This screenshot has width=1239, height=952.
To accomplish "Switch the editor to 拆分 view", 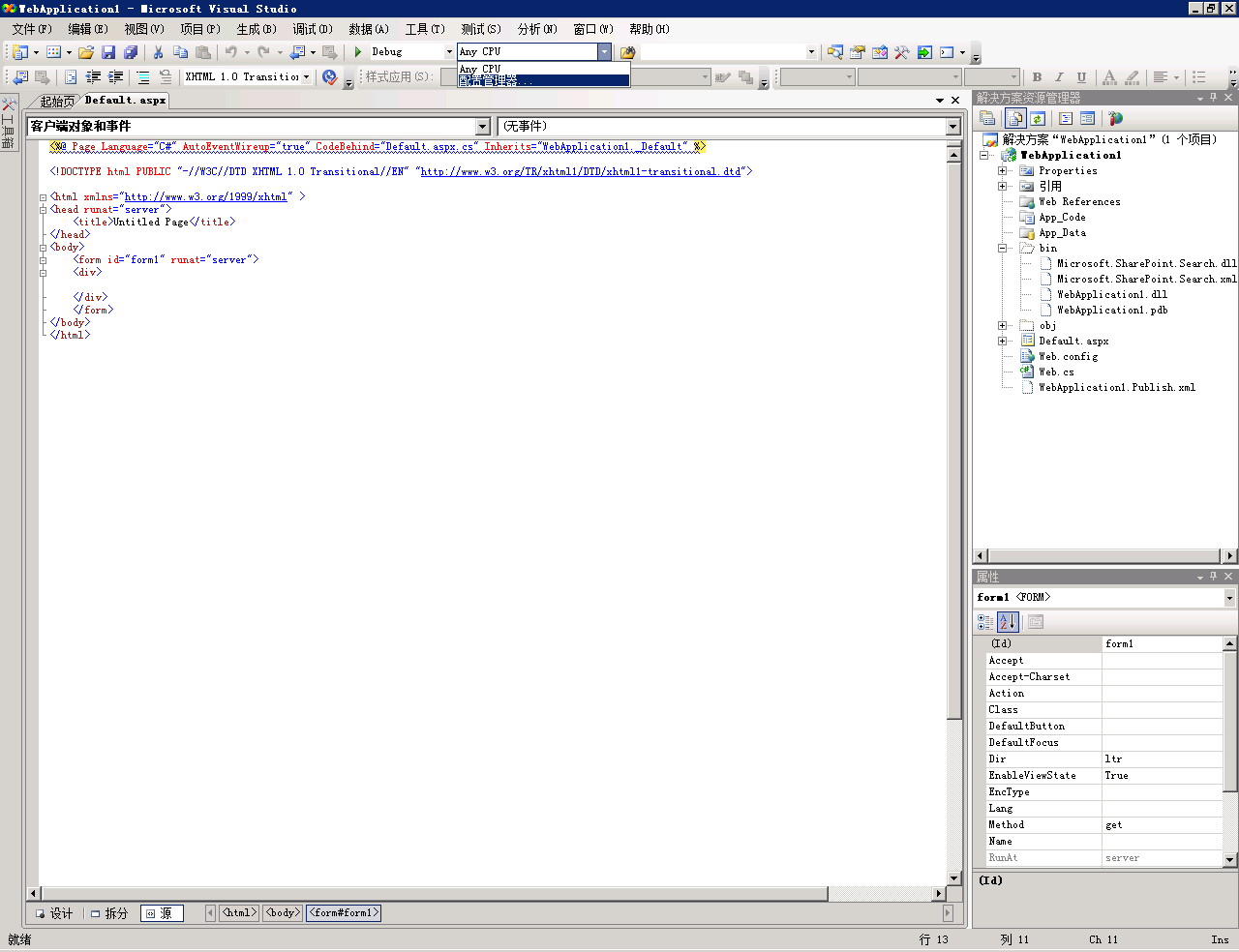I will pos(109,913).
